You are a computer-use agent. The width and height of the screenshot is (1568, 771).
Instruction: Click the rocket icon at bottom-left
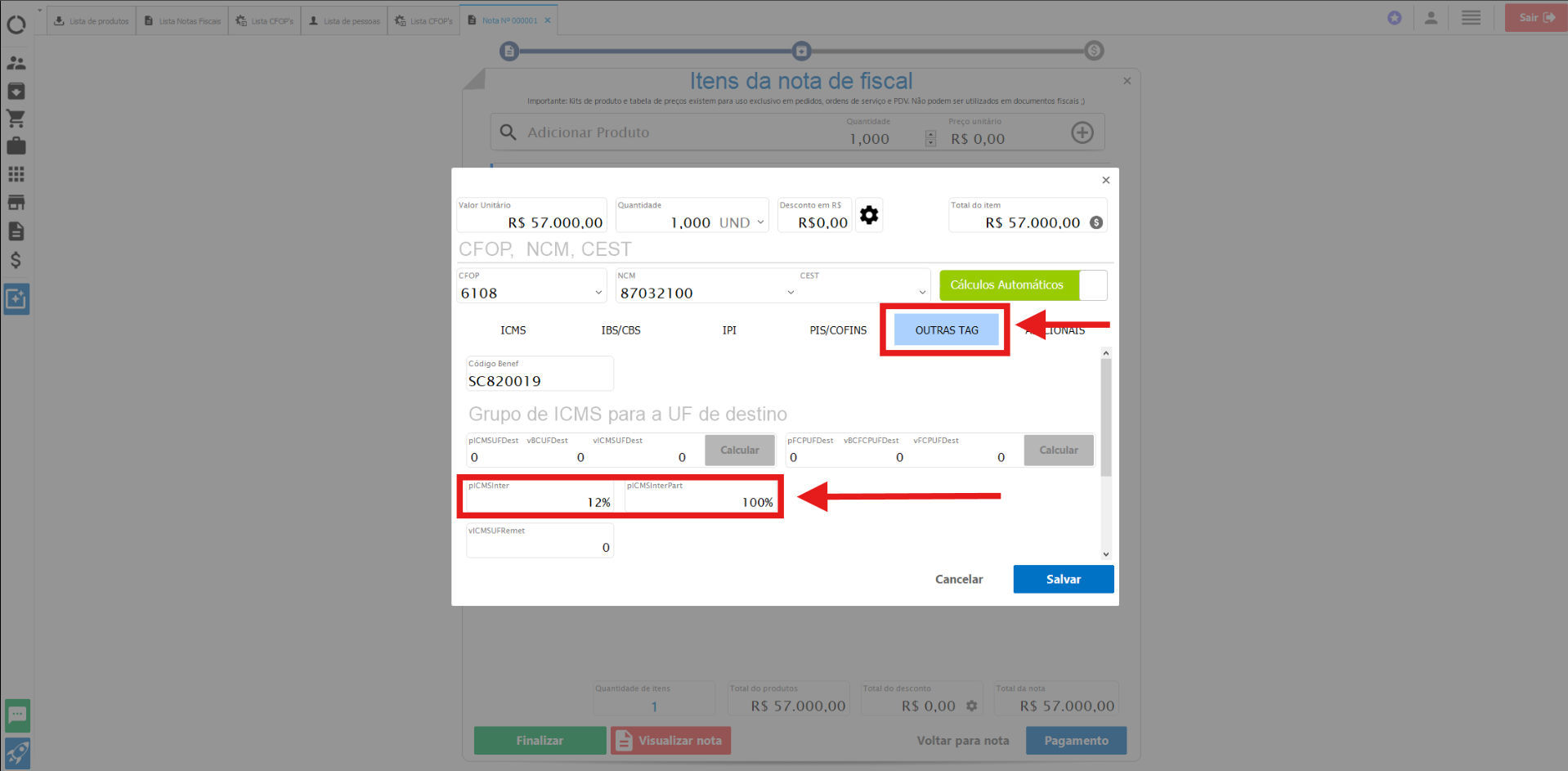pos(17,752)
